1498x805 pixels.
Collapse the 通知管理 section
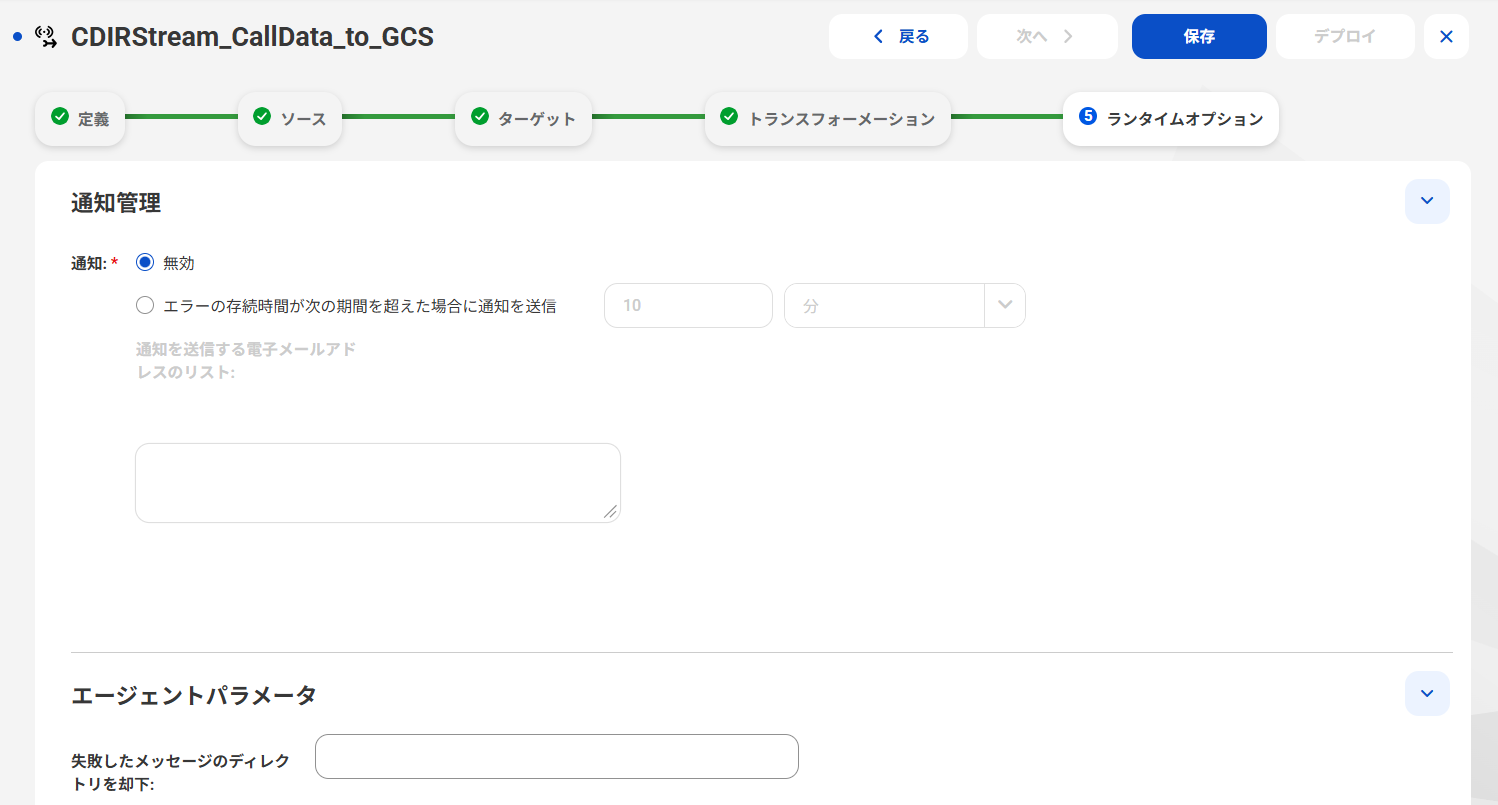(x=1427, y=202)
